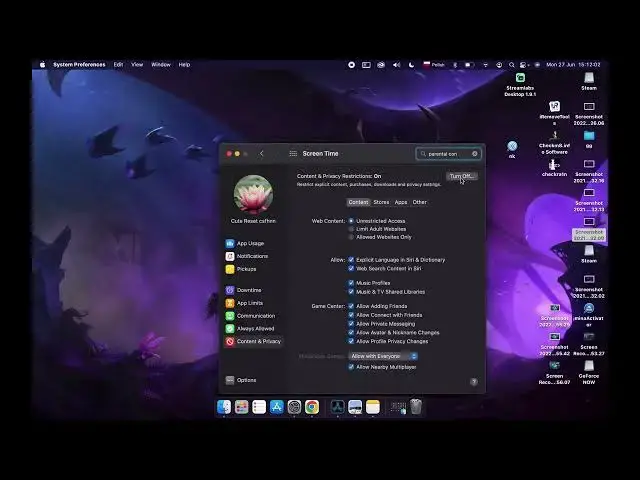Select Pickups in the sidebar

[241, 269]
